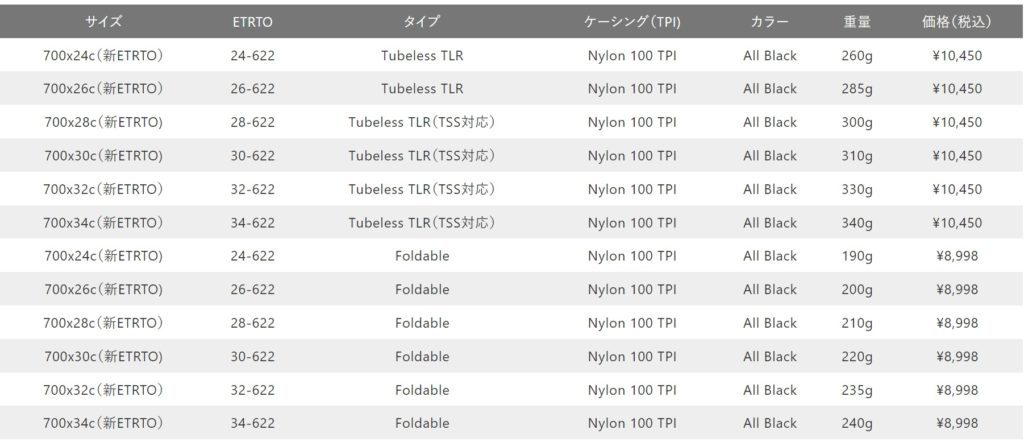1024x442 pixels.
Task: Select the 330g weight cell
Action: 857,189
